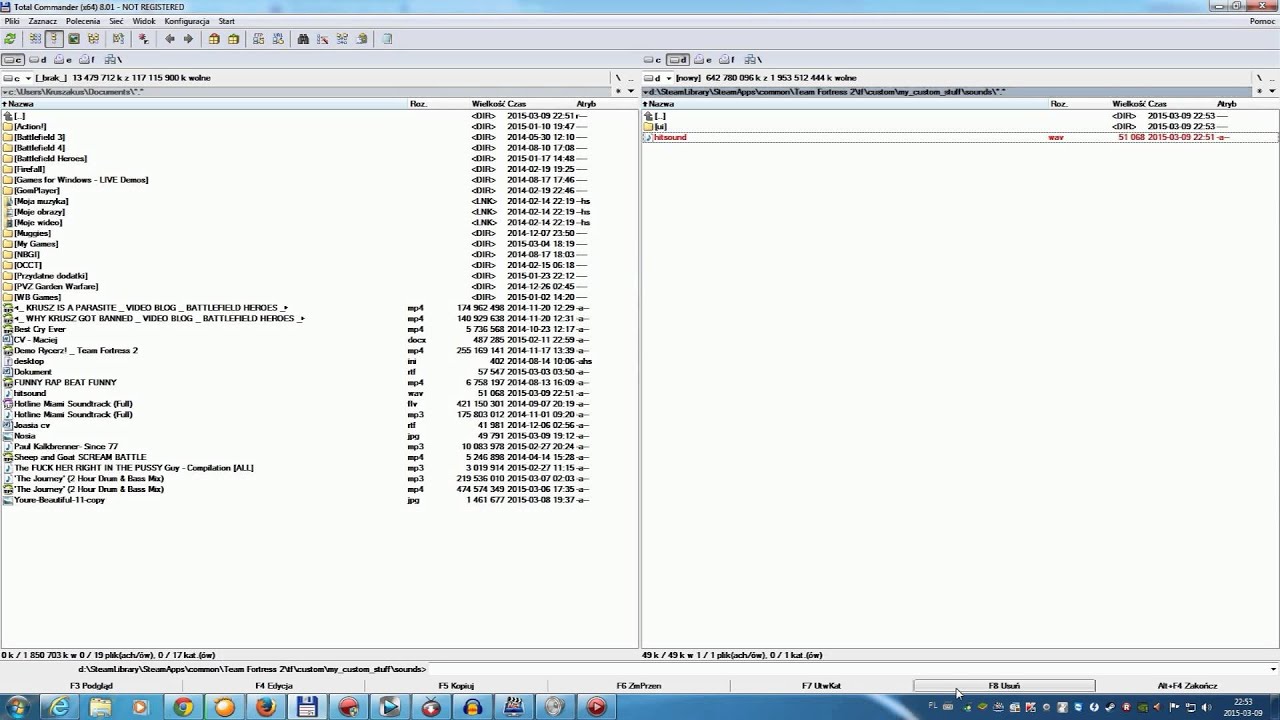Select CV - Maciej docx file

[36, 340]
